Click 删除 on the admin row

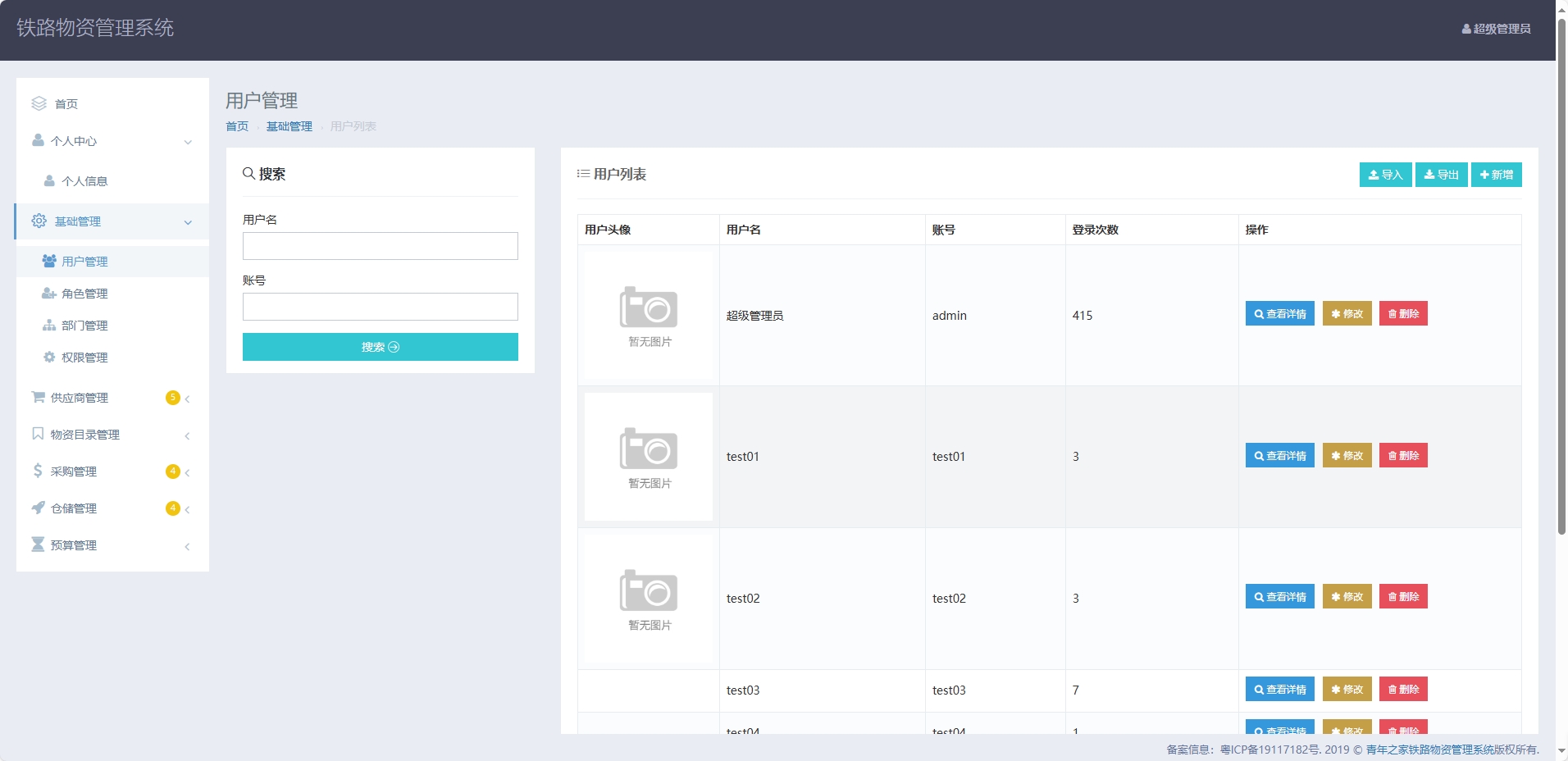coord(1404,313)
